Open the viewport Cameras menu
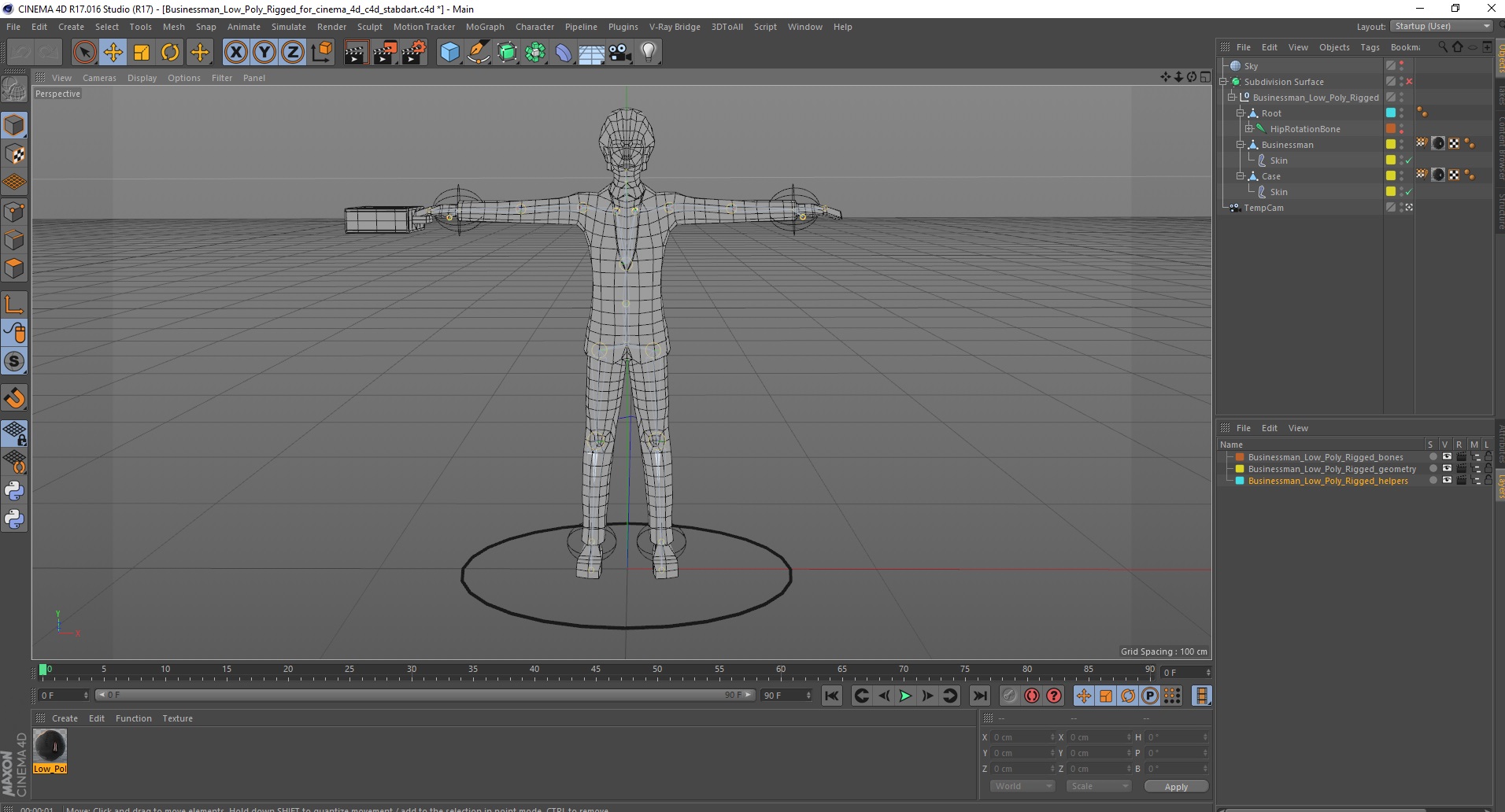Image resolution: width=1505 pixels, height=812 pixels. pos(99,78)
